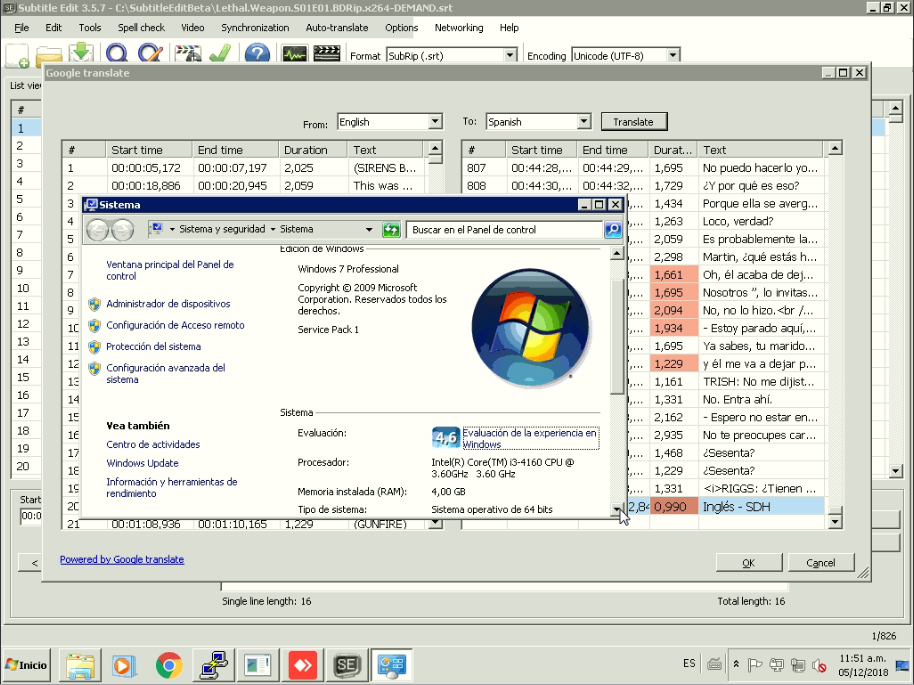This screenshot has height=685, width=914.
Task: Open the Encoding Unicode dropdown
Action: (x=673, y=55)
